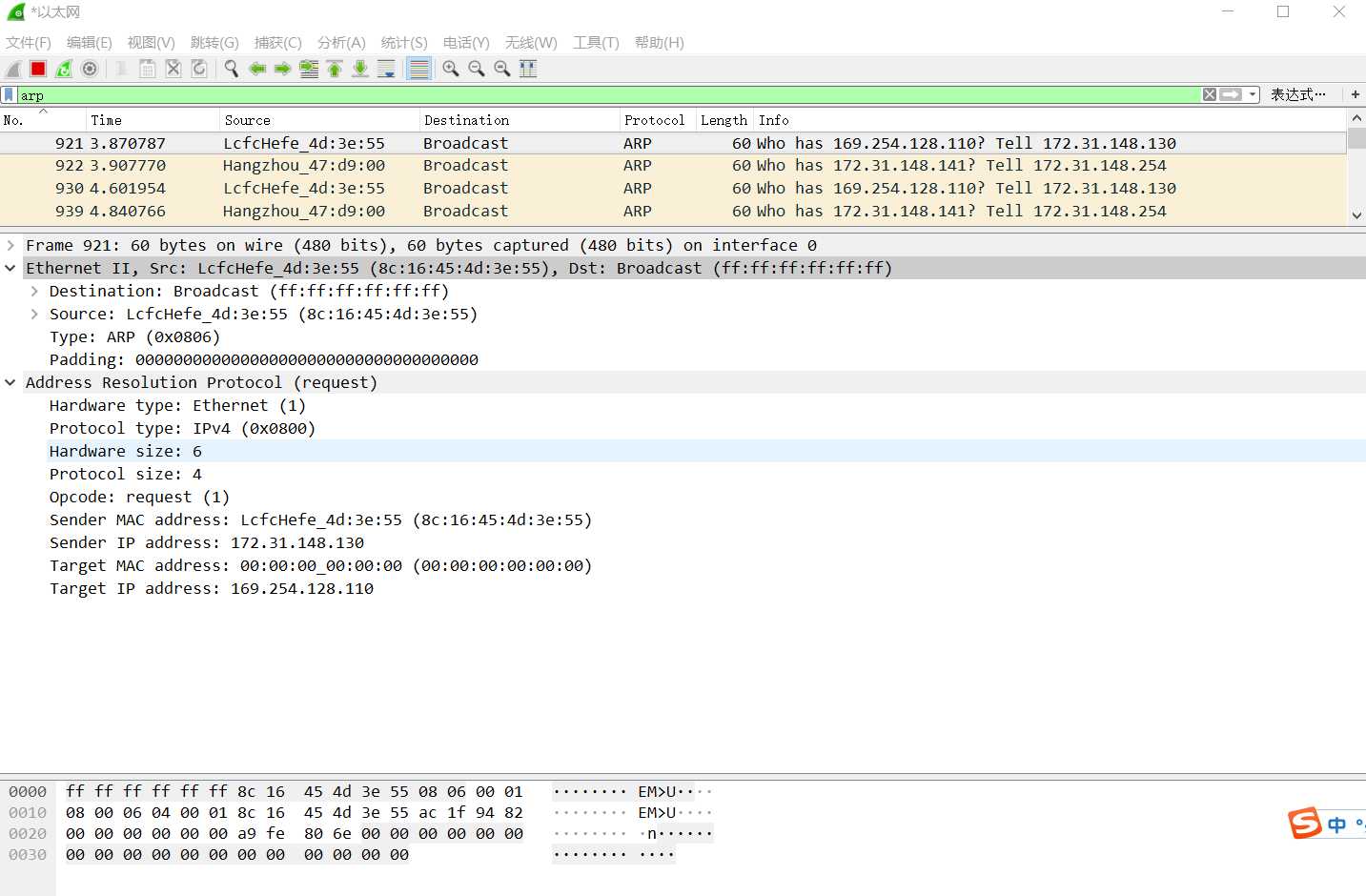Toggle auto-scroll during live capture
Image resolution: width=1366 pixels, height=896 pixels.
(386, 69)
